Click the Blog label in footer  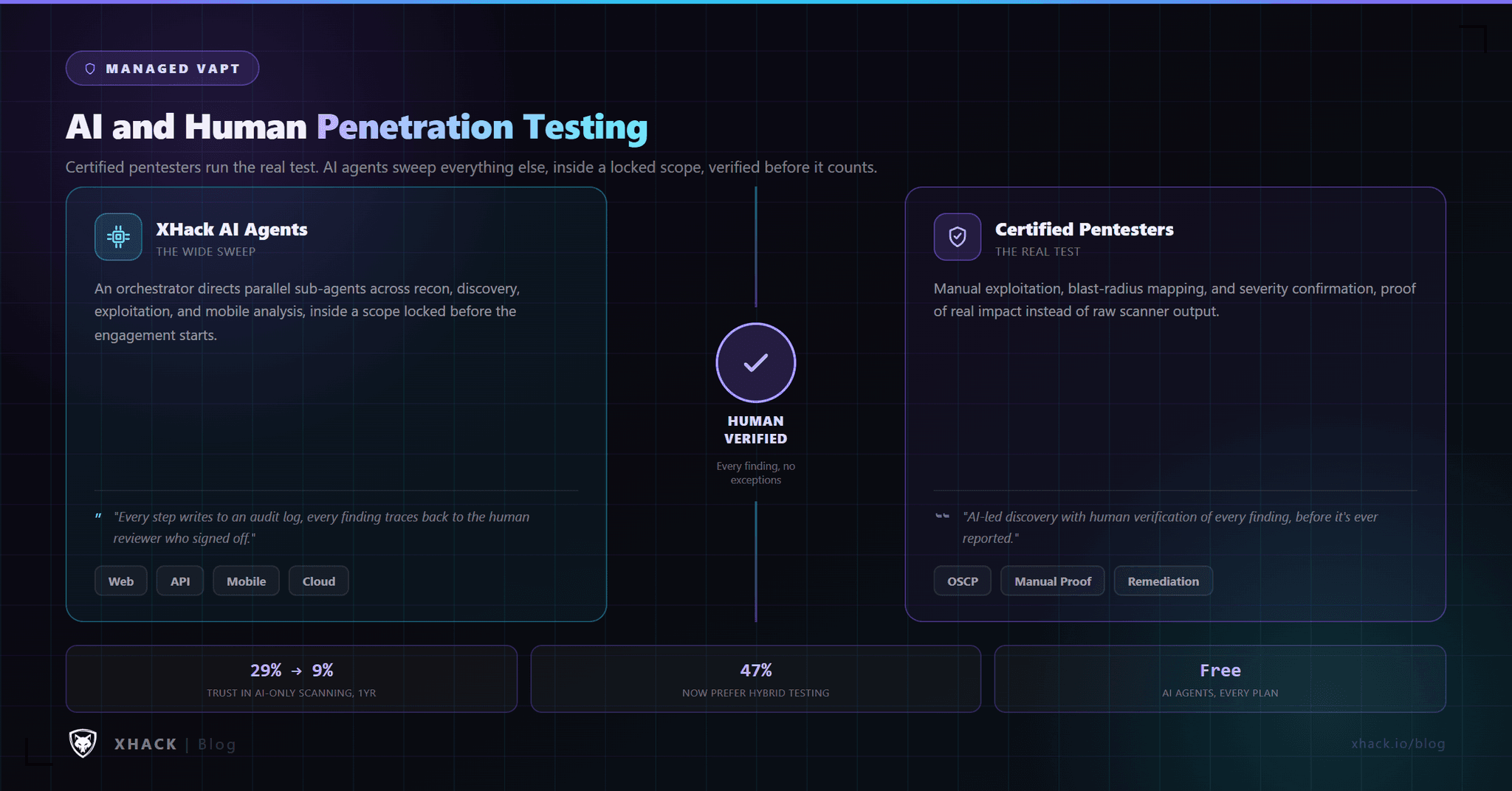pyautogui.click(x=217, y=745)
